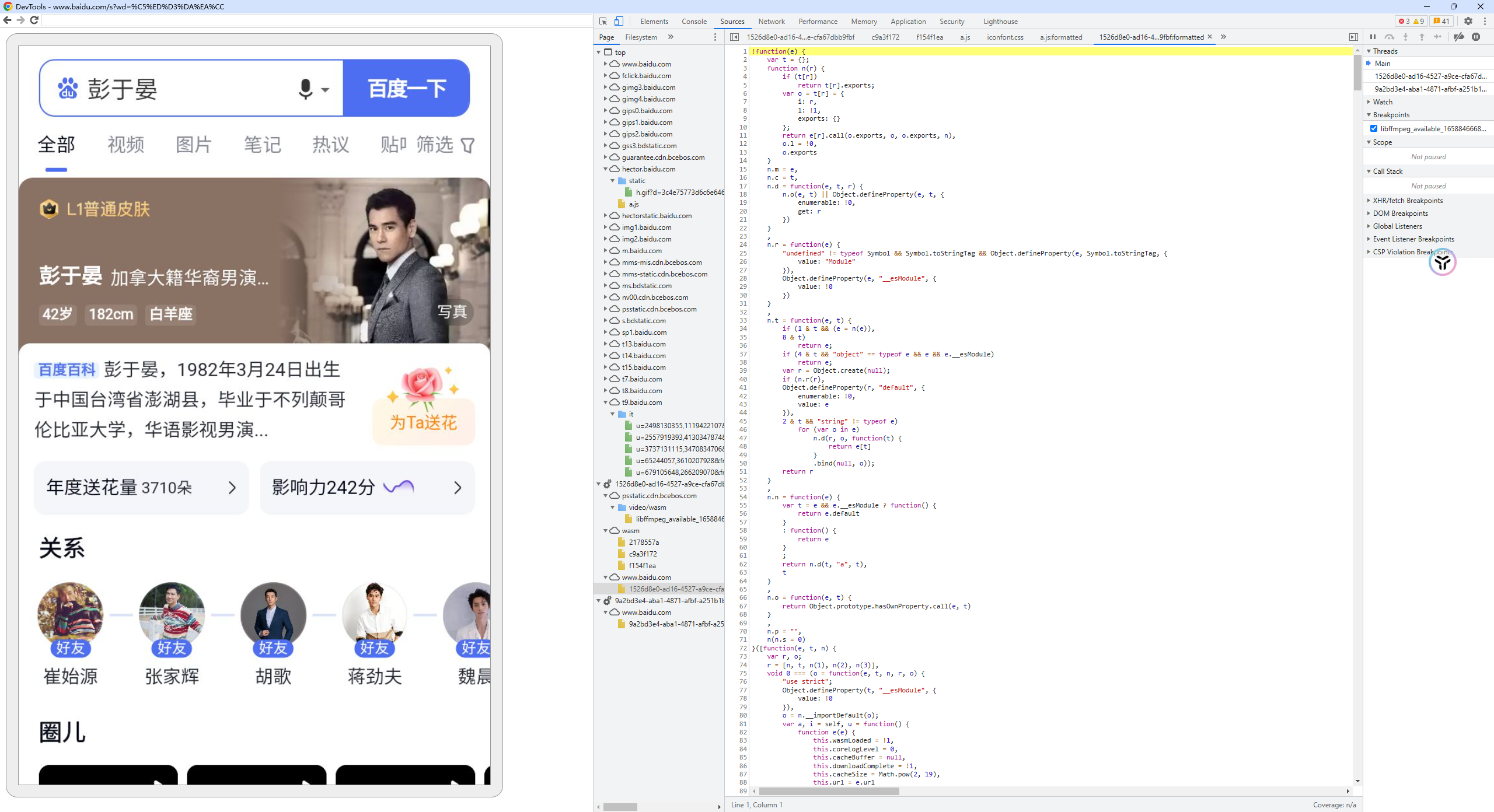The width and height of the screenshot is (1494, 812).
Task: Toggle the device toolbar icon
Action: click(x=619, y=21)
